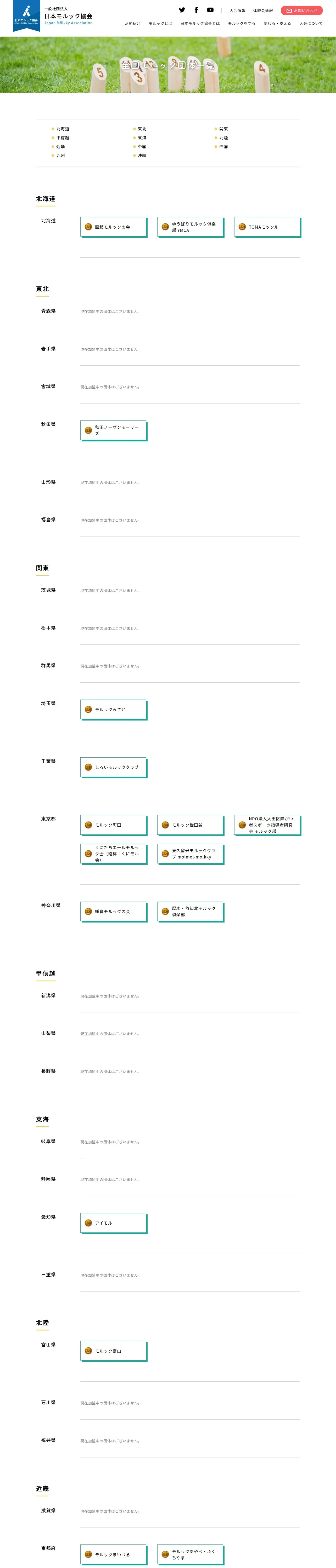Click the medal icon beside モルック町田

[88, 825]
